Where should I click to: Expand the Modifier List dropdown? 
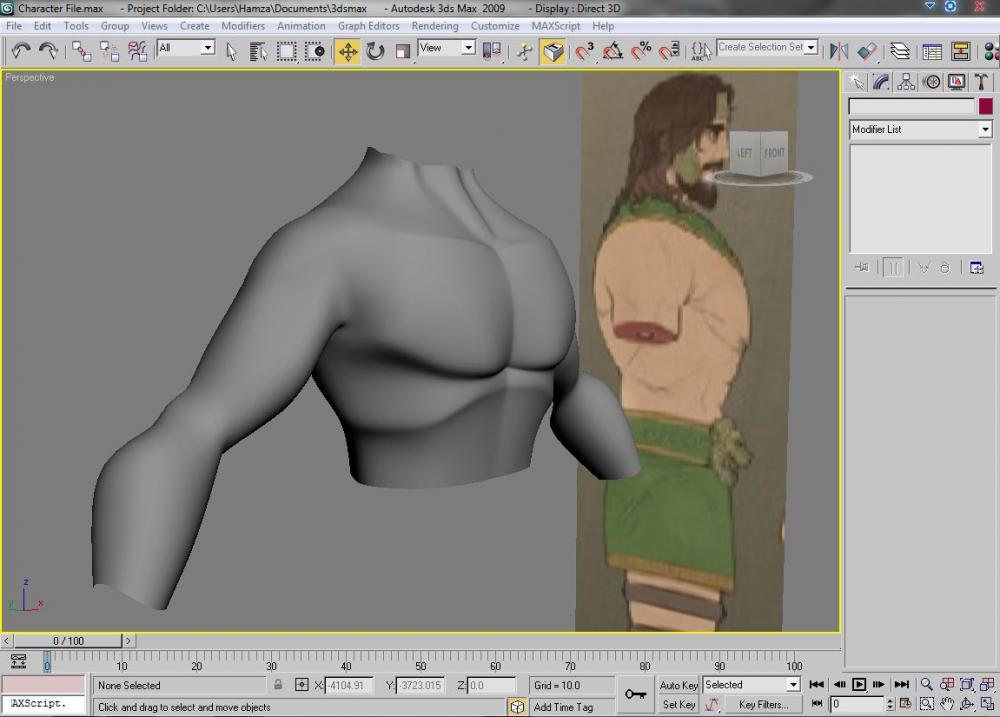[984, 130]
